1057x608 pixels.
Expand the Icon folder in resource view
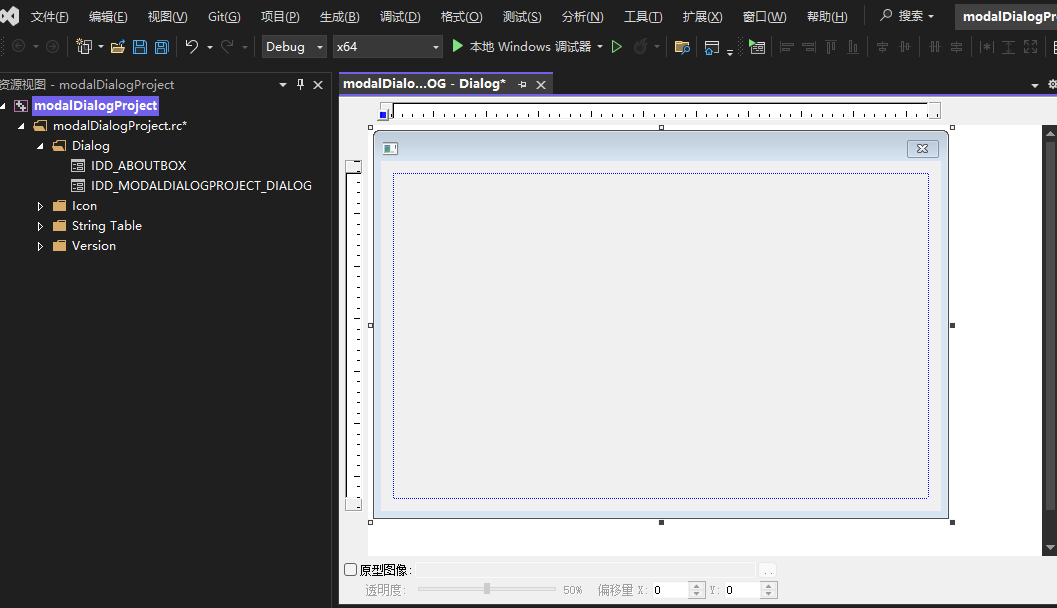coord(41,205)
